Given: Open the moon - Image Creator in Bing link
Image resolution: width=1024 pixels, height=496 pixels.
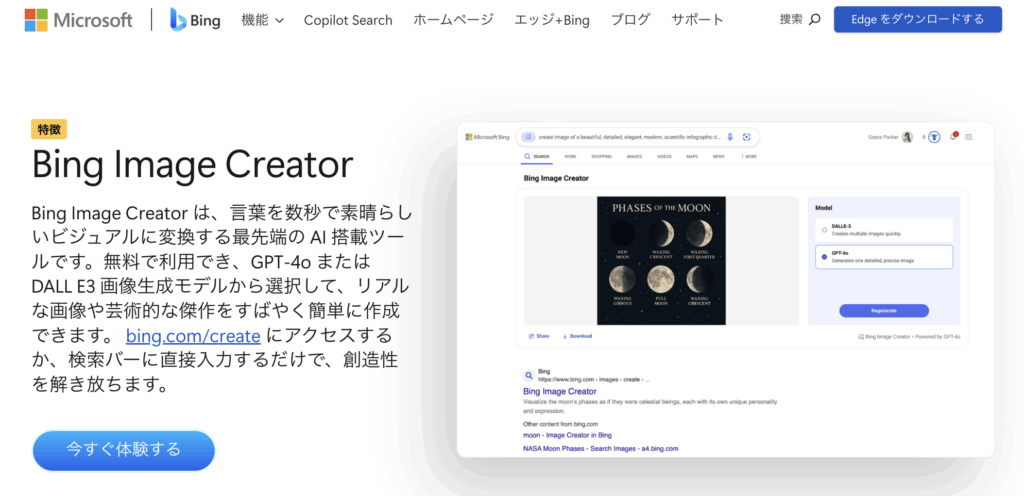Looking at the screenshot, I should click(x=568, y=435).
